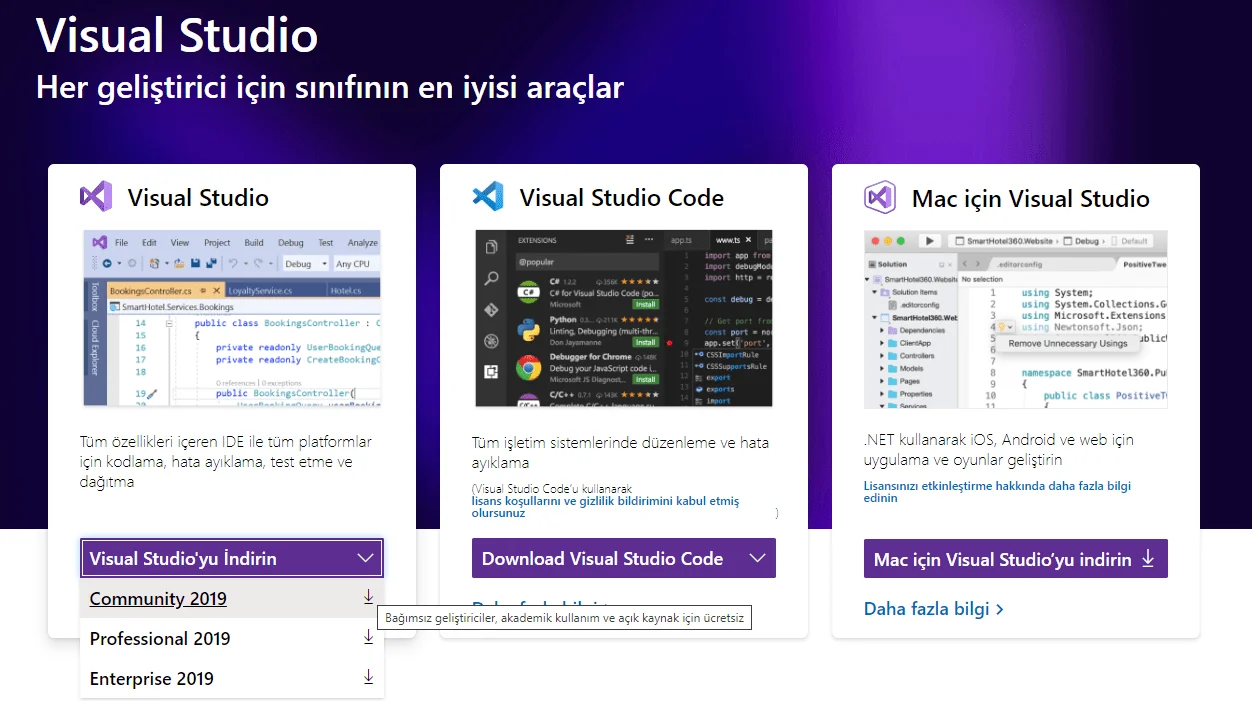Click the Visual Studio card heading text
Viewport: 1252px width, 701px height.
198,197
